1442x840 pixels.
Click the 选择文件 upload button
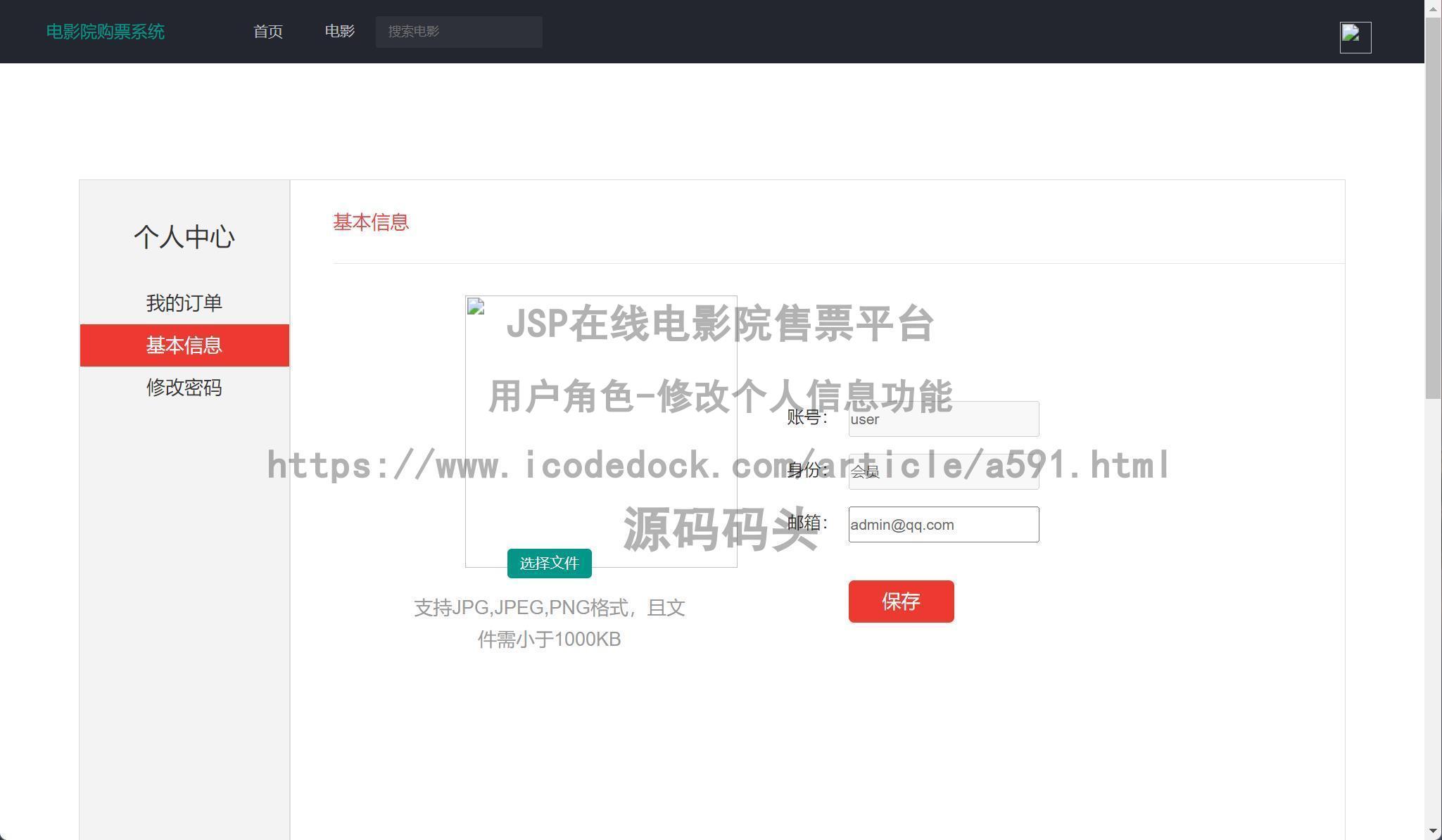pos(549,563)
